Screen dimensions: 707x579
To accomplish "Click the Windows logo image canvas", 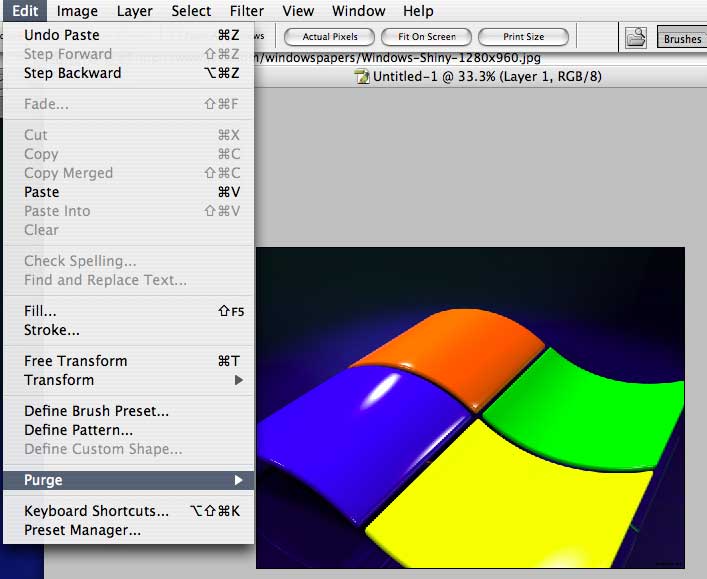I will (470, 407).
